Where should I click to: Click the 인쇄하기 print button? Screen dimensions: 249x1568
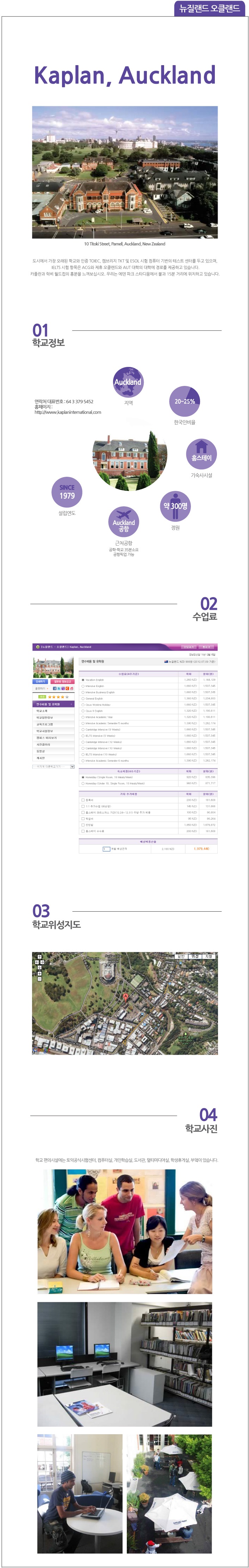click(x=40, y=681)
